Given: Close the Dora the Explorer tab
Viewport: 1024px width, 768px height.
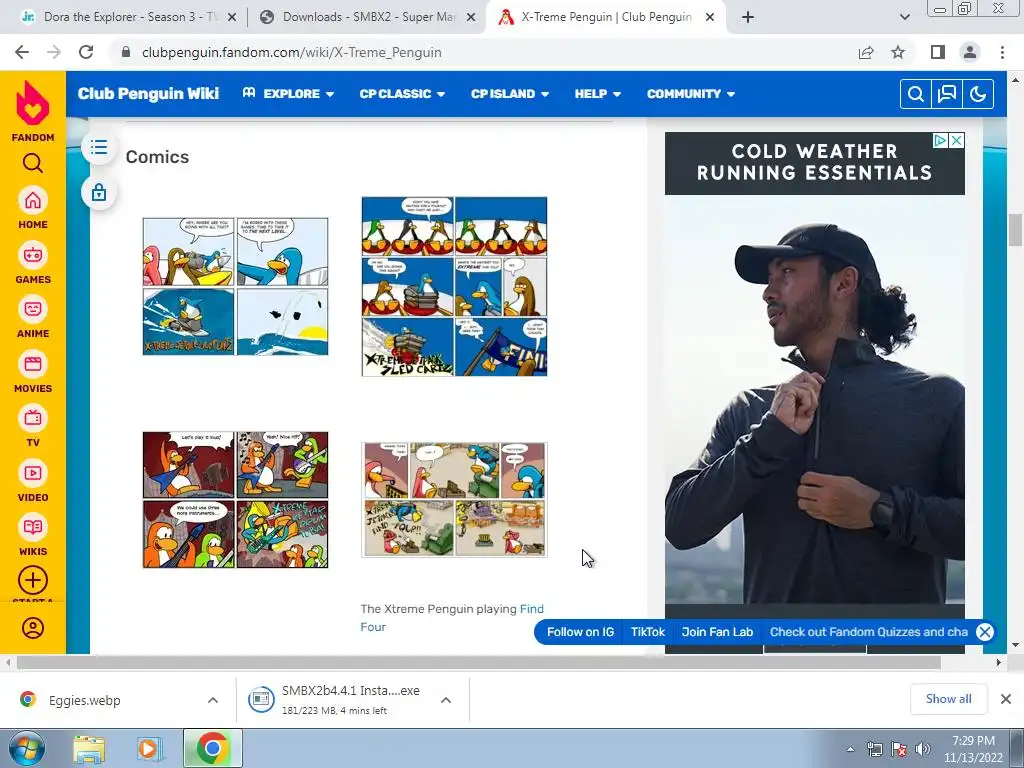Looking at the screenshot, I should tap(232, 18).
